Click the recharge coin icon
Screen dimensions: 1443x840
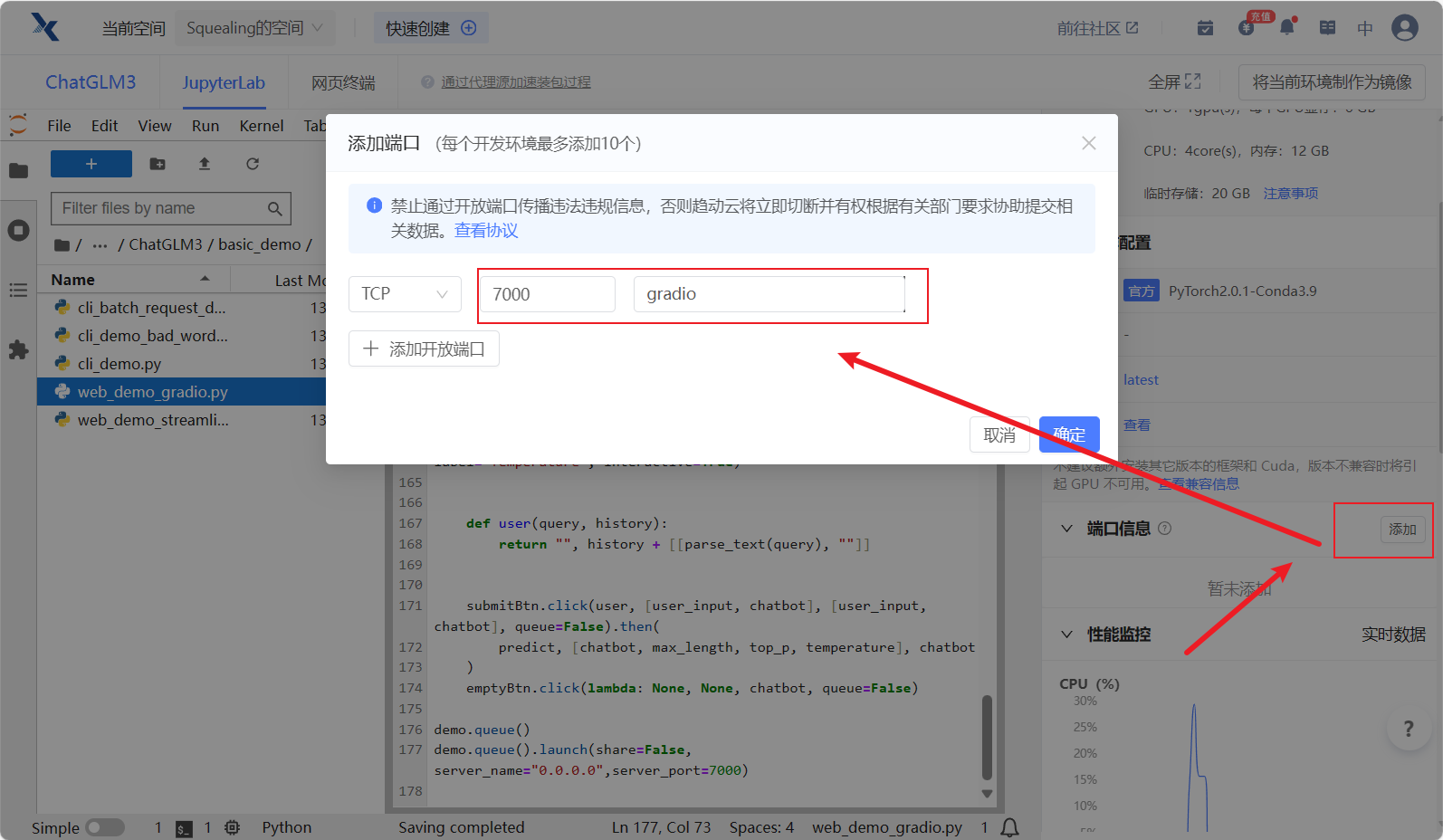click(x=1247, y=28)
